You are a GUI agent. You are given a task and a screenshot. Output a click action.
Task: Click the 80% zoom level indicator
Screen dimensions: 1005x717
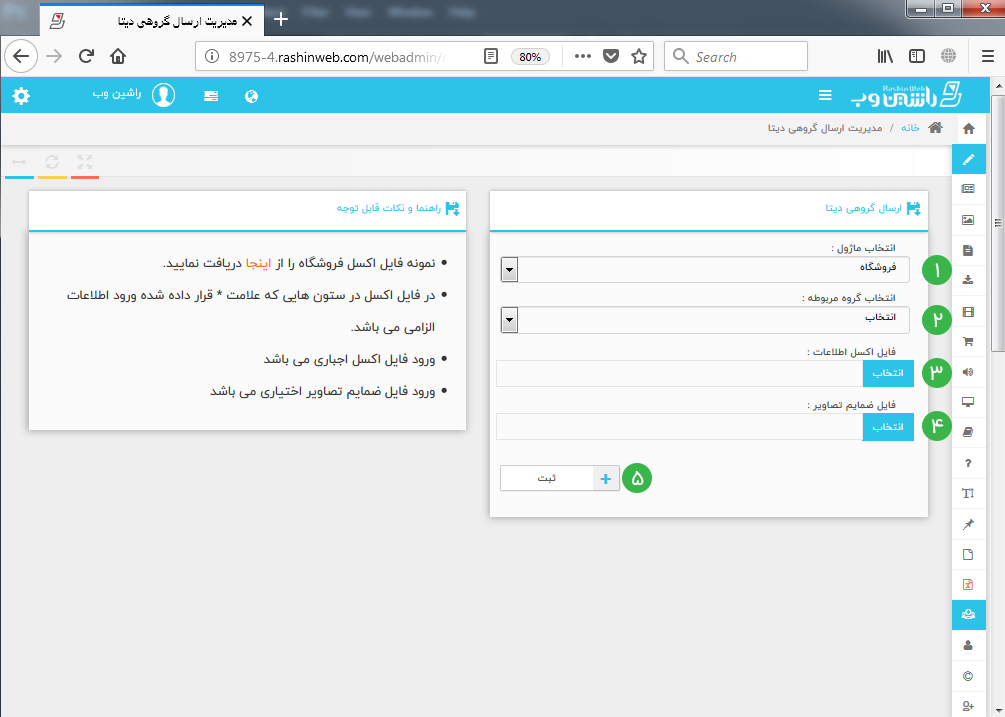click(530, 56)
